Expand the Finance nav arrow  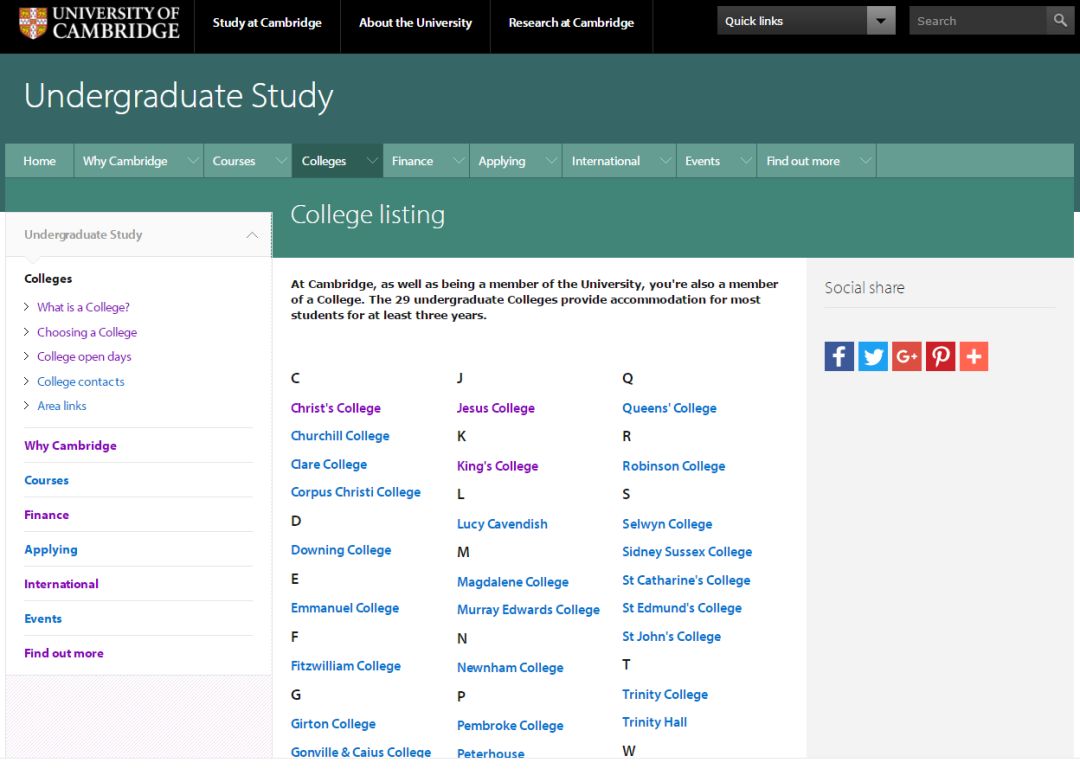coord(458,161)
